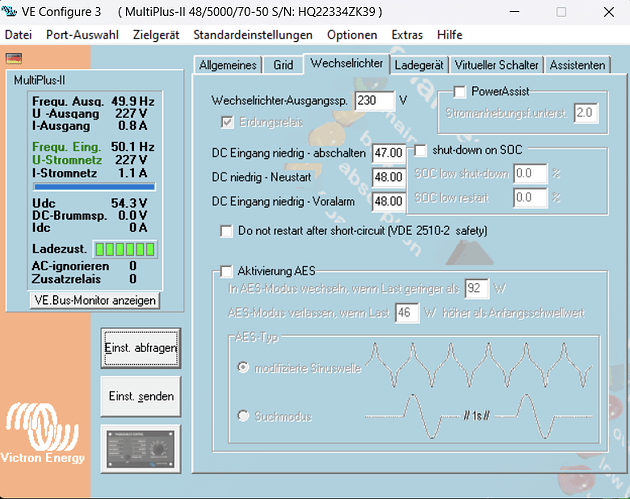Viewport: 630px width, 499px height.
Task: Switch to the Allgemeines tab
Action: tap(228, 65)
